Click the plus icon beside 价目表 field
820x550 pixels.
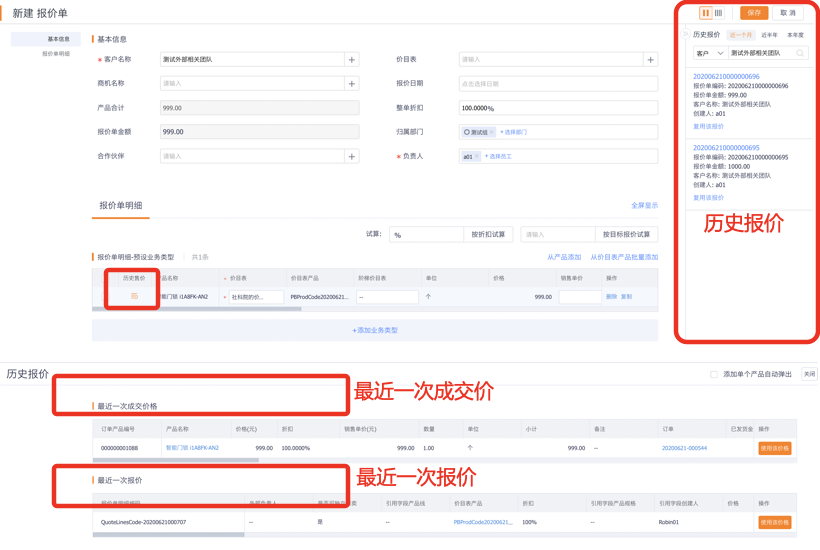[x=650, y=60]
